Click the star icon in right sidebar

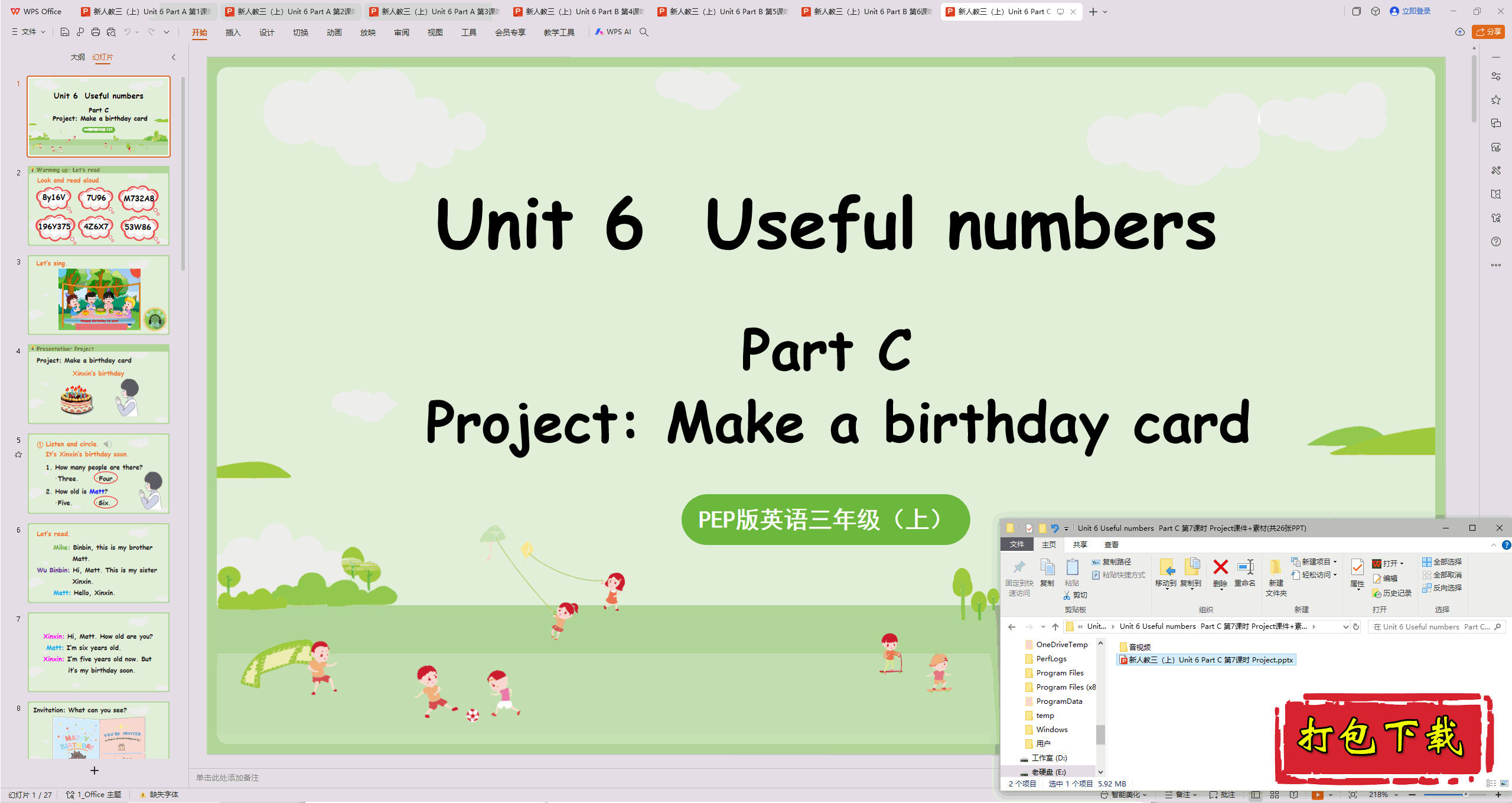(x=1496, y=100)
